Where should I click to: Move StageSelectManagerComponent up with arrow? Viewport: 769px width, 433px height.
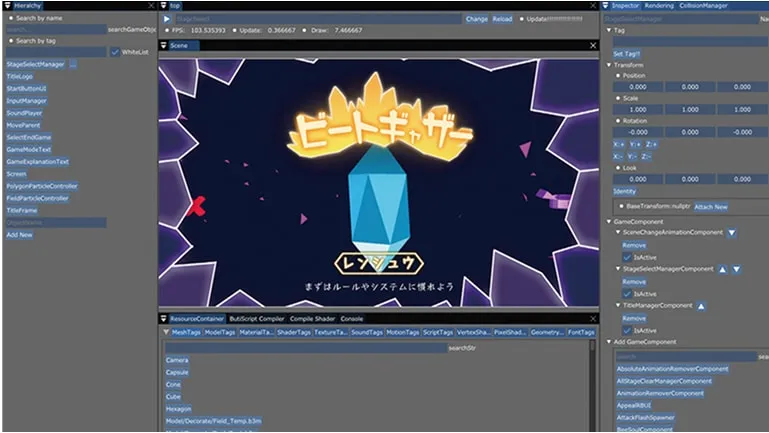click(x=722, y=269)
